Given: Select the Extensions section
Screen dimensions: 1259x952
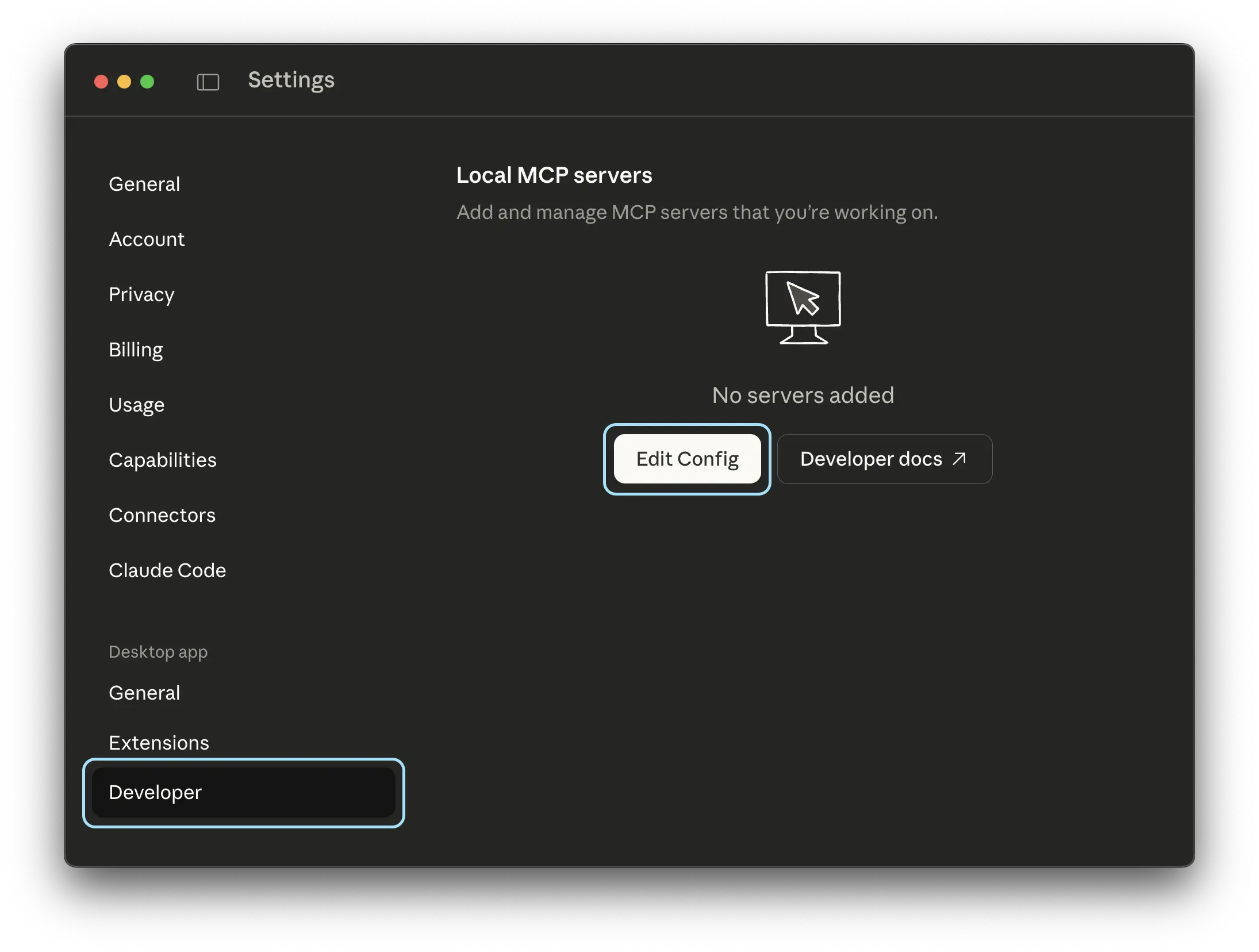Looking at the screenshot, I should [x=159, y=742].
